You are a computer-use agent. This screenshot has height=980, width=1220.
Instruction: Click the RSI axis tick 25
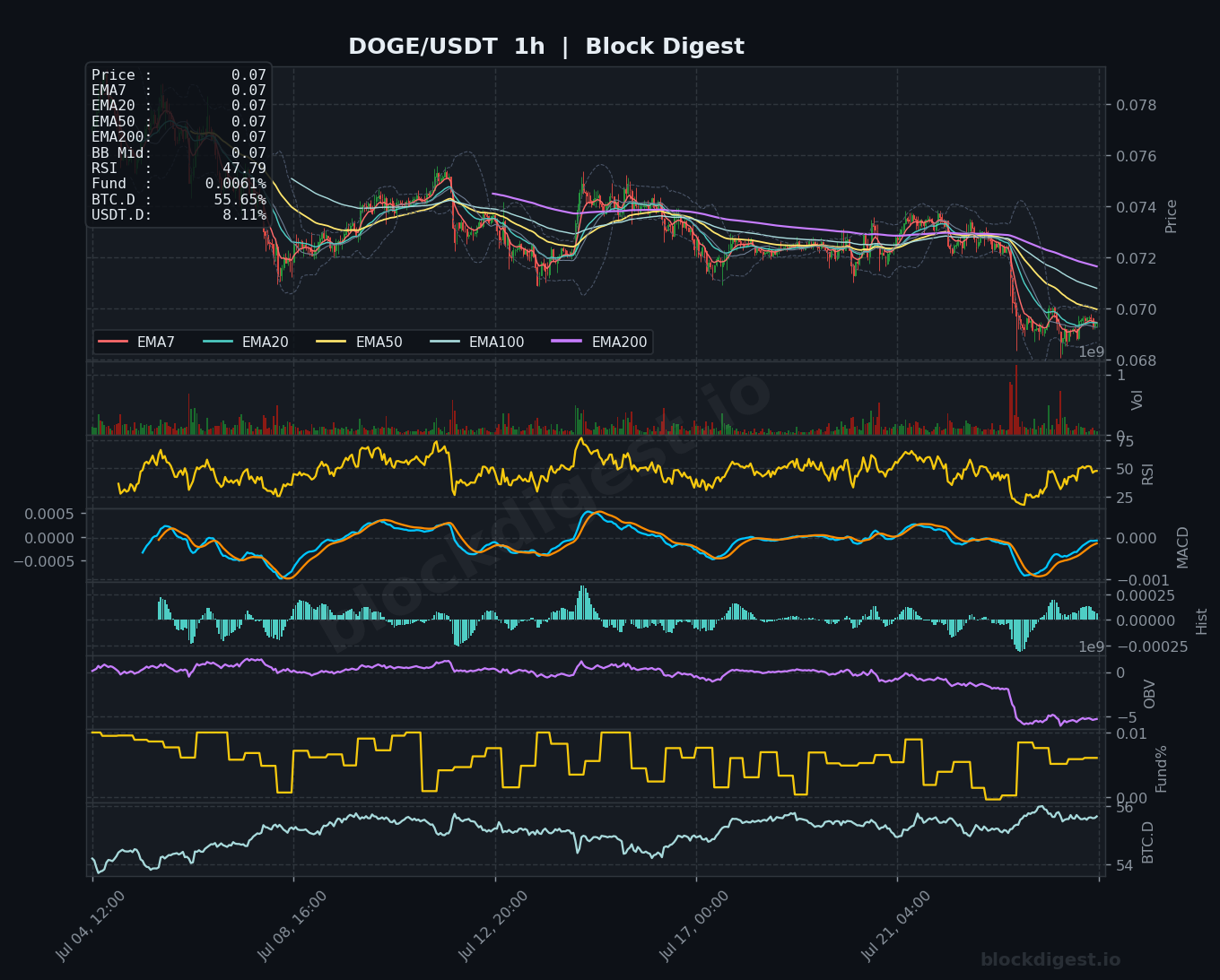click(1124, 498)
